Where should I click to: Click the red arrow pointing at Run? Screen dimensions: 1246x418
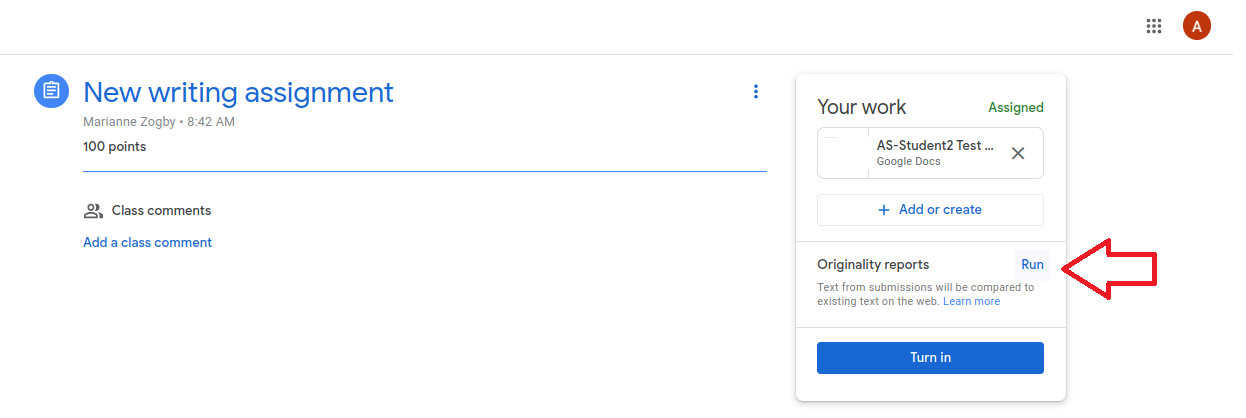(x=1108, y=268)
